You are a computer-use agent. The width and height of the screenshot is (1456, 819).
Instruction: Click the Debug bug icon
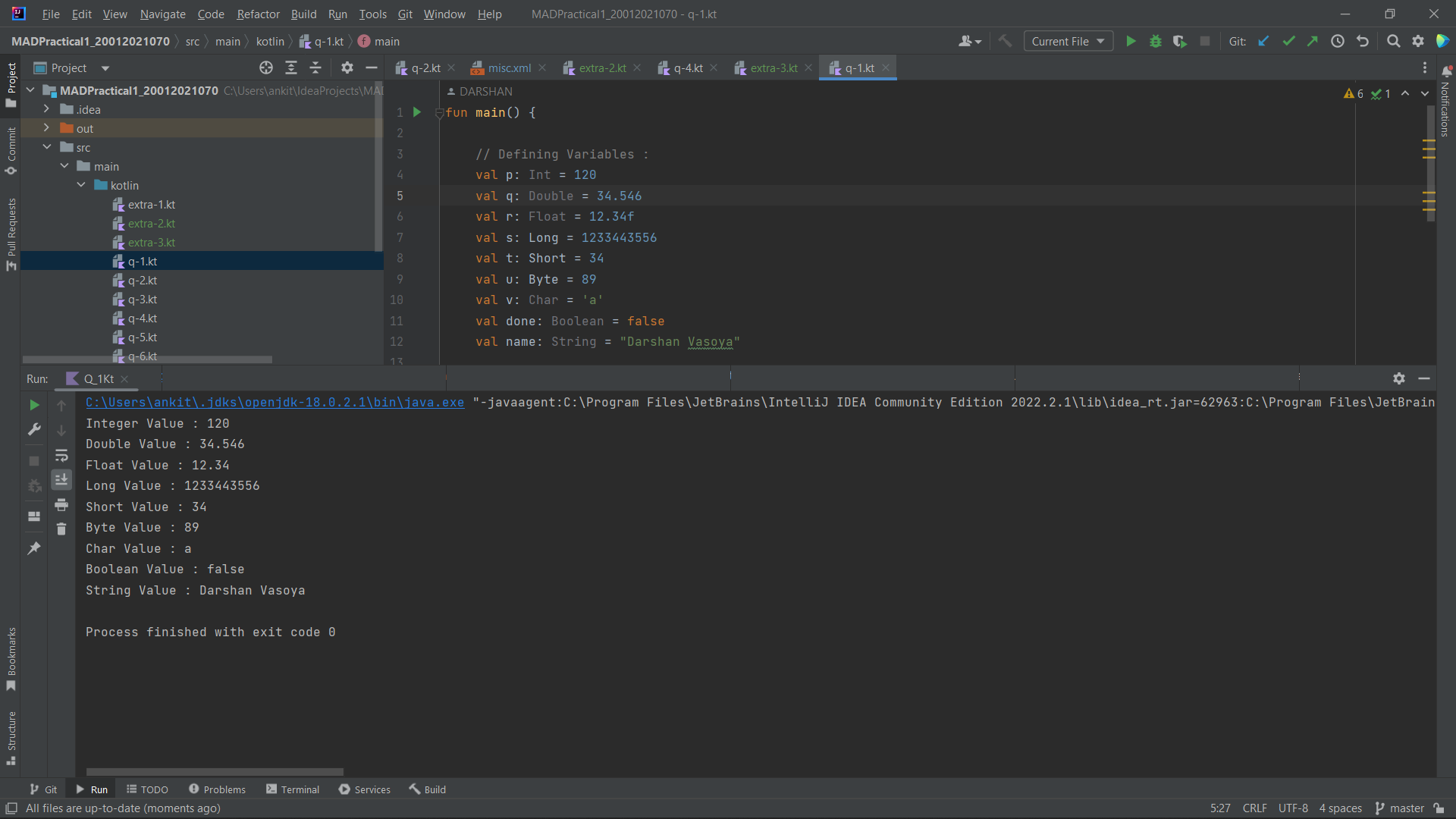[1155, 42]
